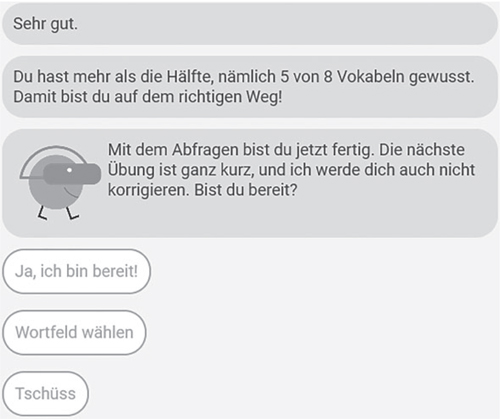Select the 'Tschüss' reply button

coord(46,394)
